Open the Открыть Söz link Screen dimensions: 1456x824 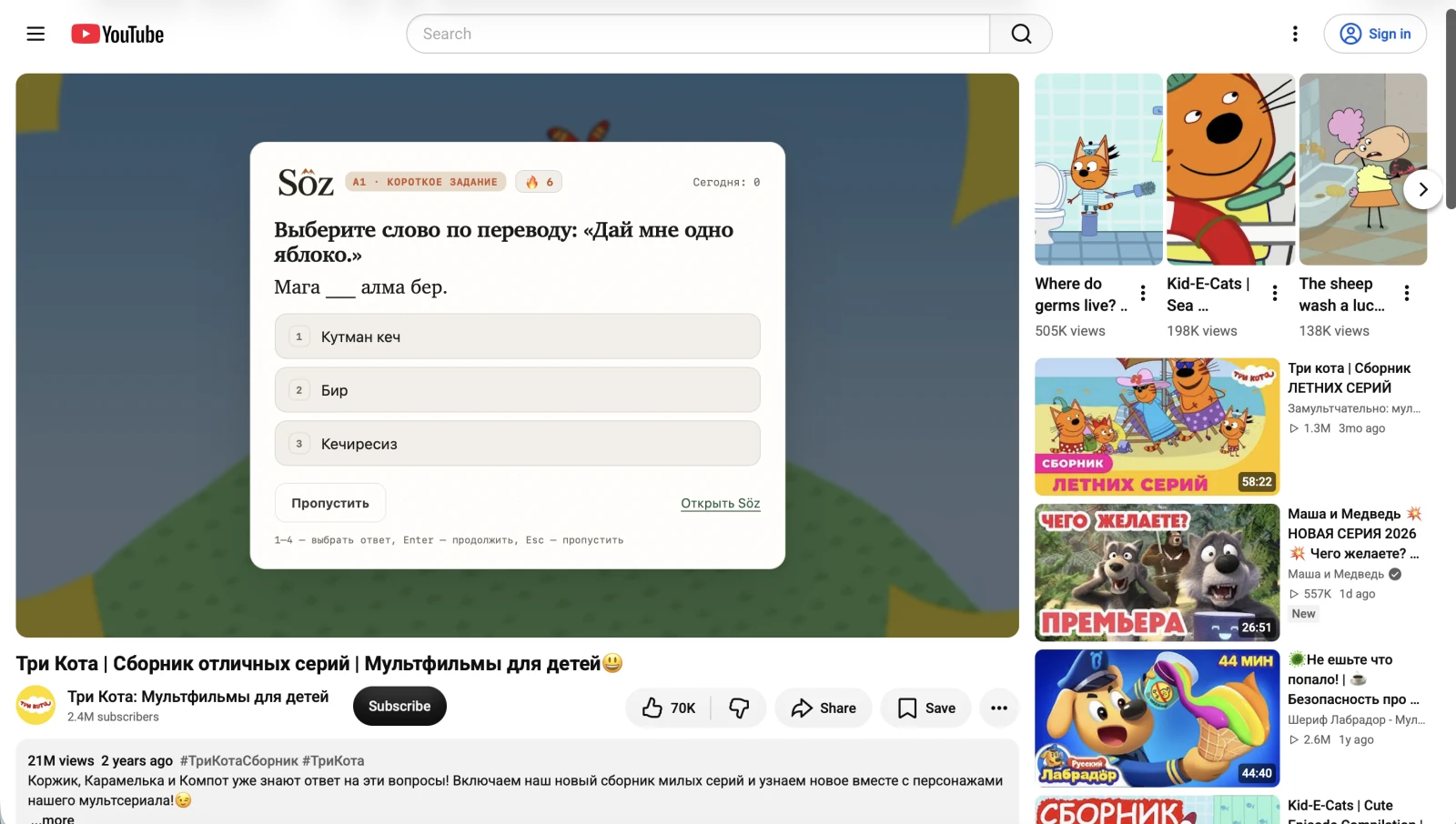(x=720, y=503)
